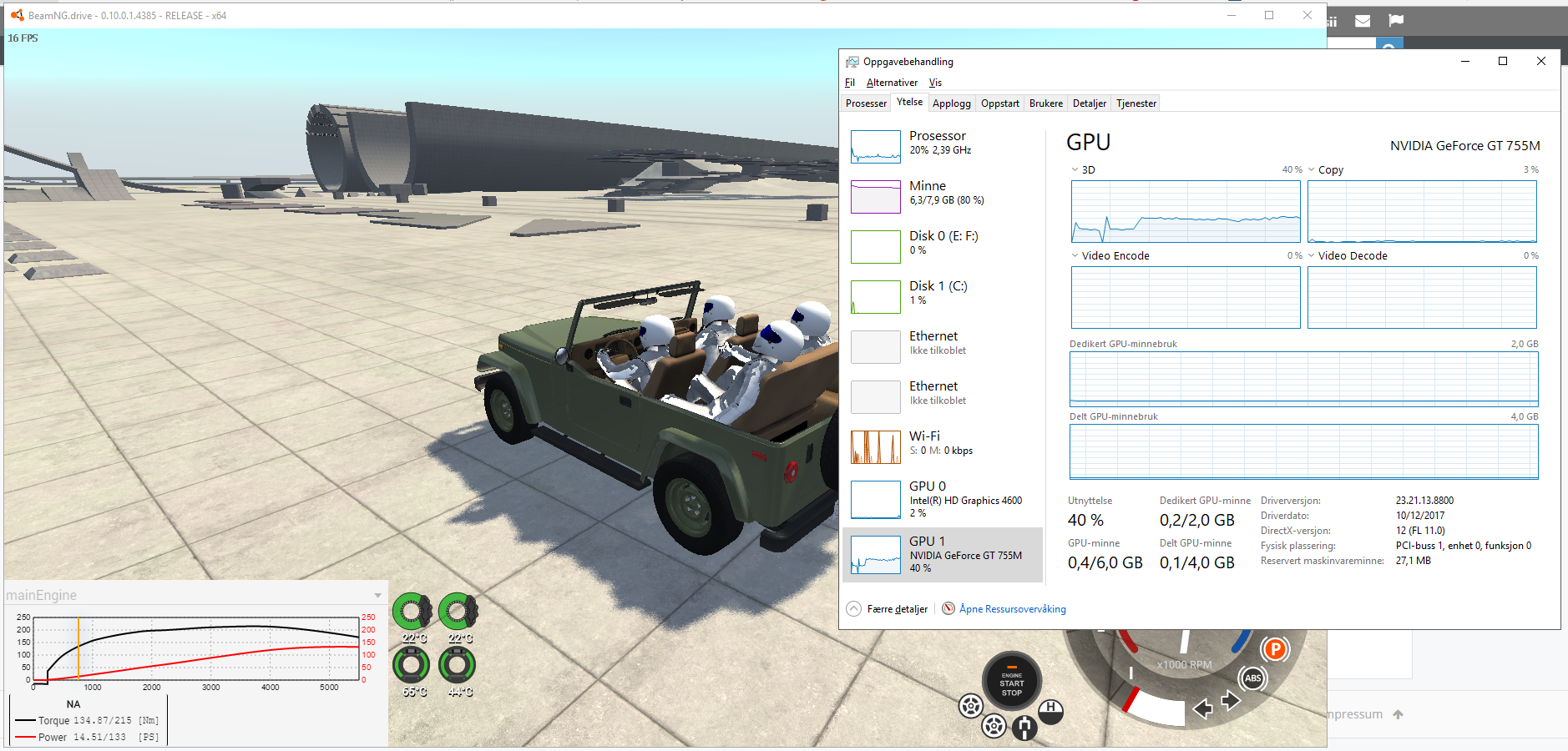Switch to the Prosesser tab
The image size is (1568, 751).
(866, 103)
